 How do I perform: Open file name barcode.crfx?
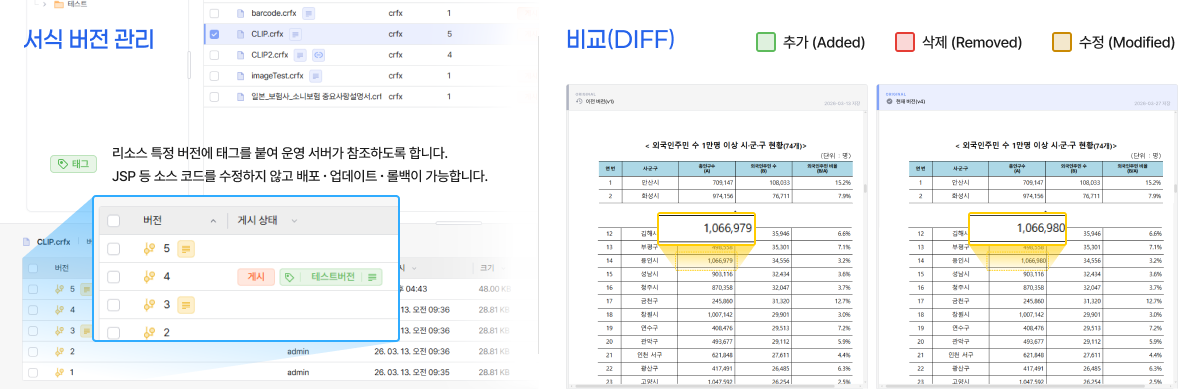click(x=274, y=14)
